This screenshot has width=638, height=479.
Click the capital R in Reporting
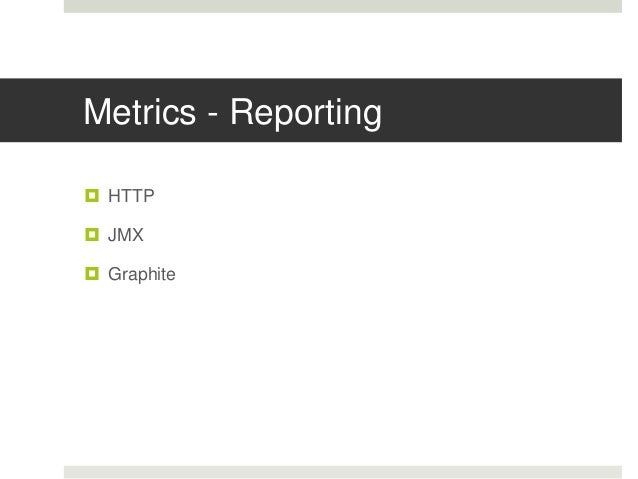point(243,112)
